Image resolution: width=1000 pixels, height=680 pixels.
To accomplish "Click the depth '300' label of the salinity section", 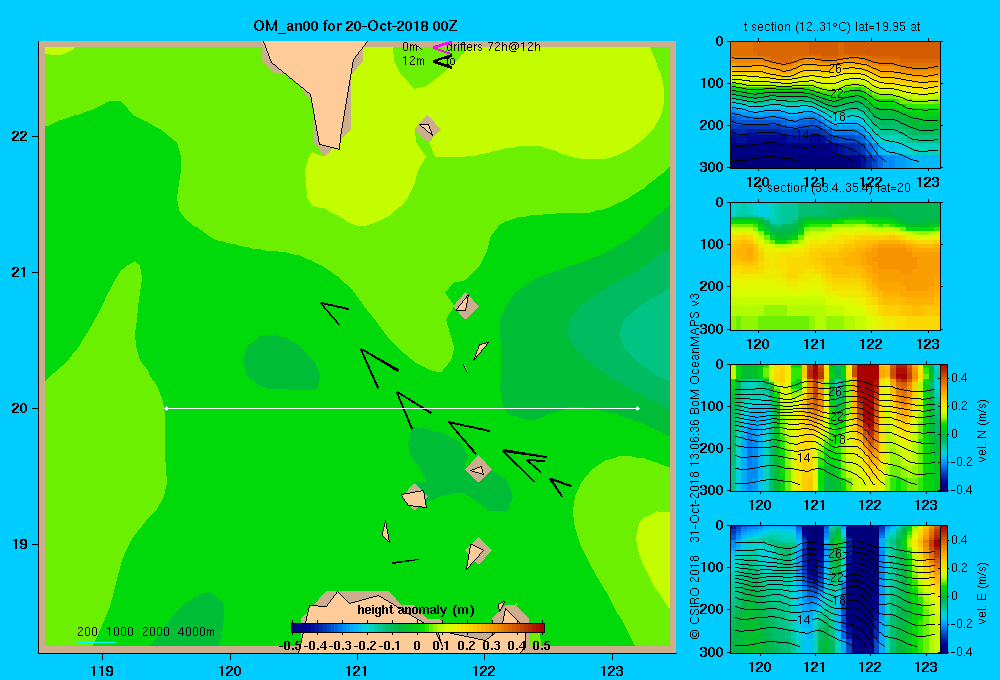I will pyautogui.click(x=712, y=329).
